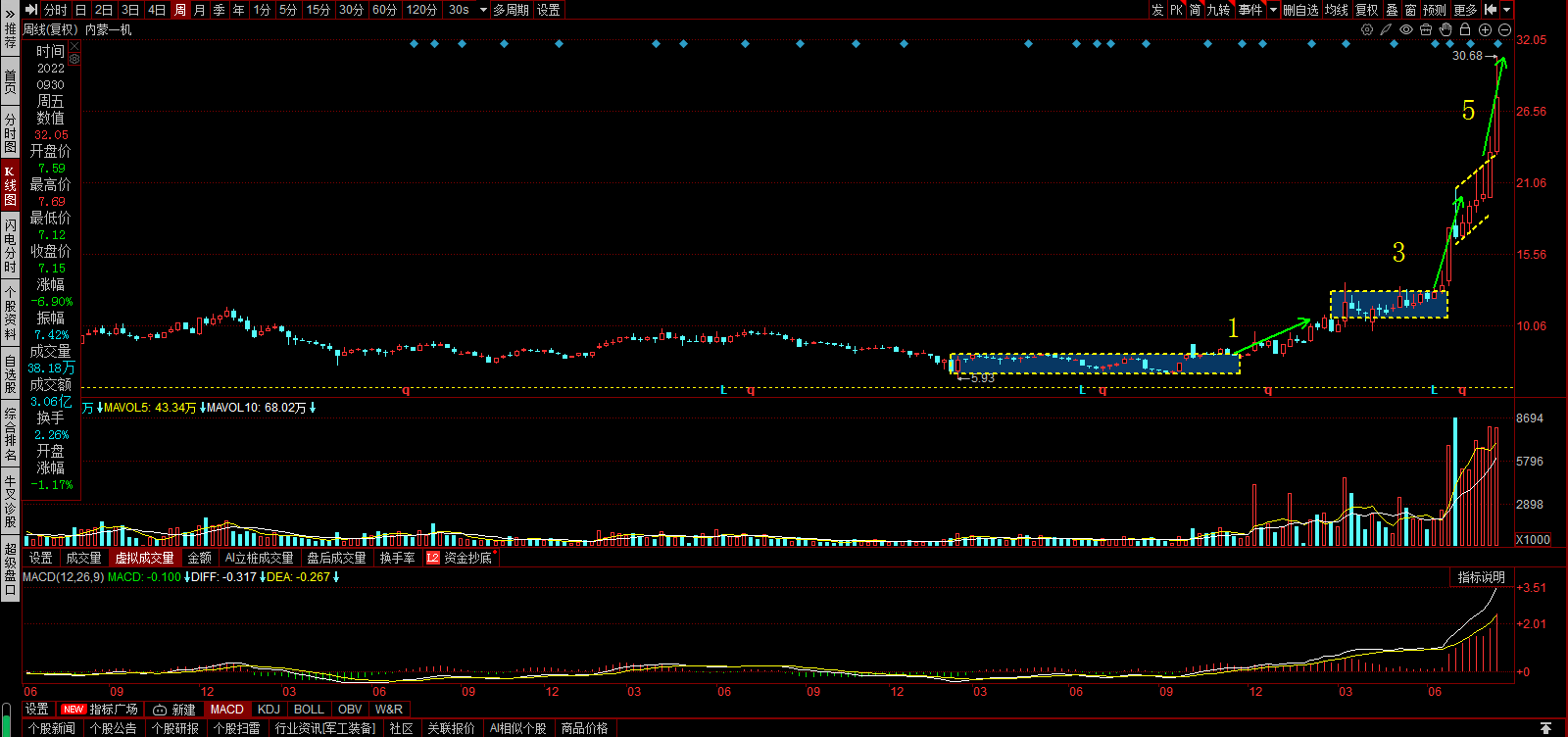The height and width of the screenshot is (737, 1568).
Task: Click 删自选 to remove from watchlist
Action: 1300,10
